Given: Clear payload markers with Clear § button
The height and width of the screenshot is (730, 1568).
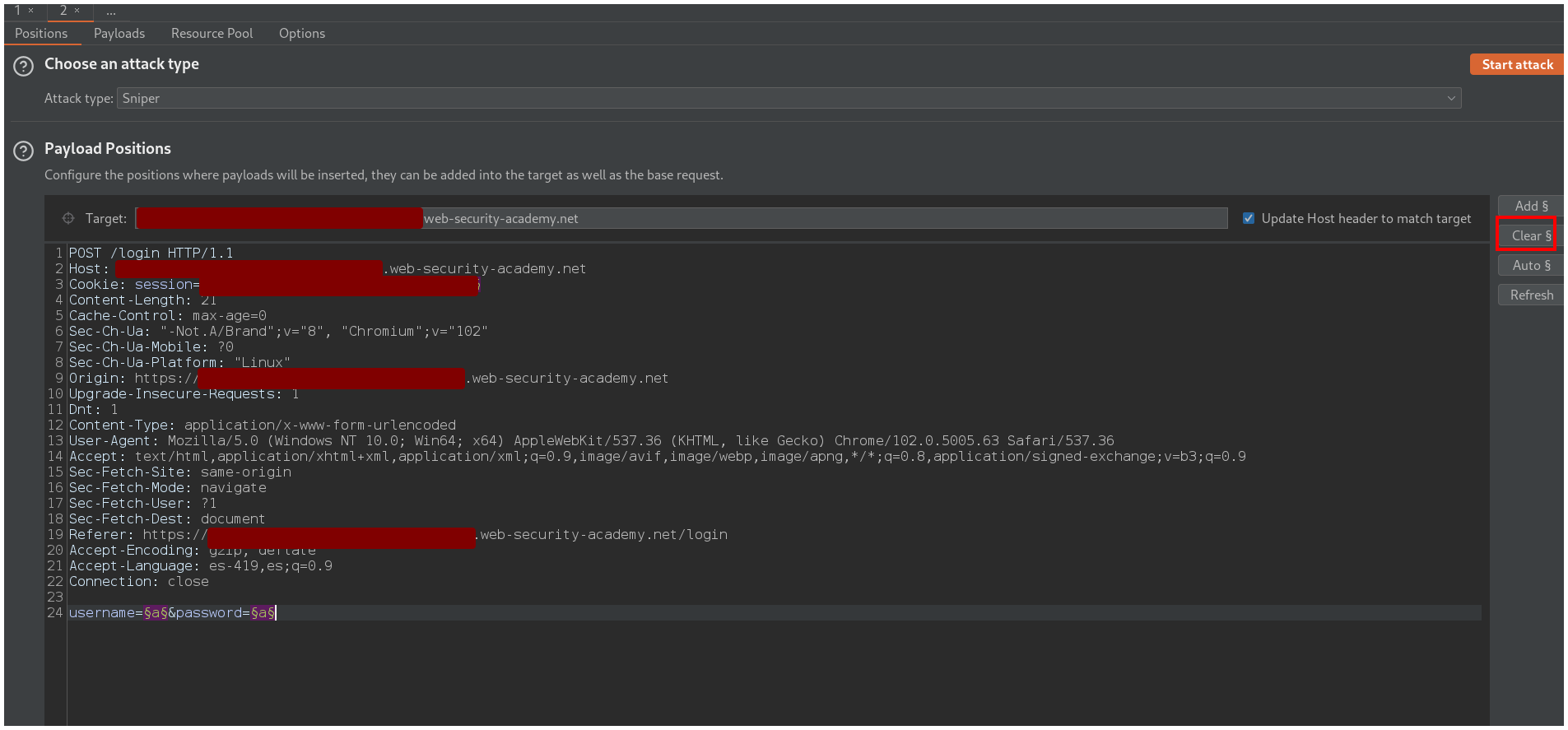Looking at the screenshot, I should tap(1531, 235).
